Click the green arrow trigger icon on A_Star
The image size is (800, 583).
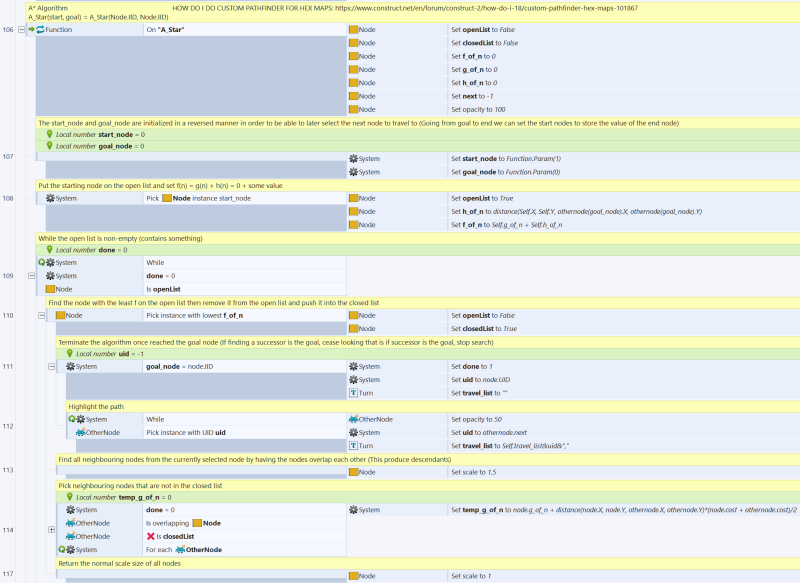[x=29, y=30]
